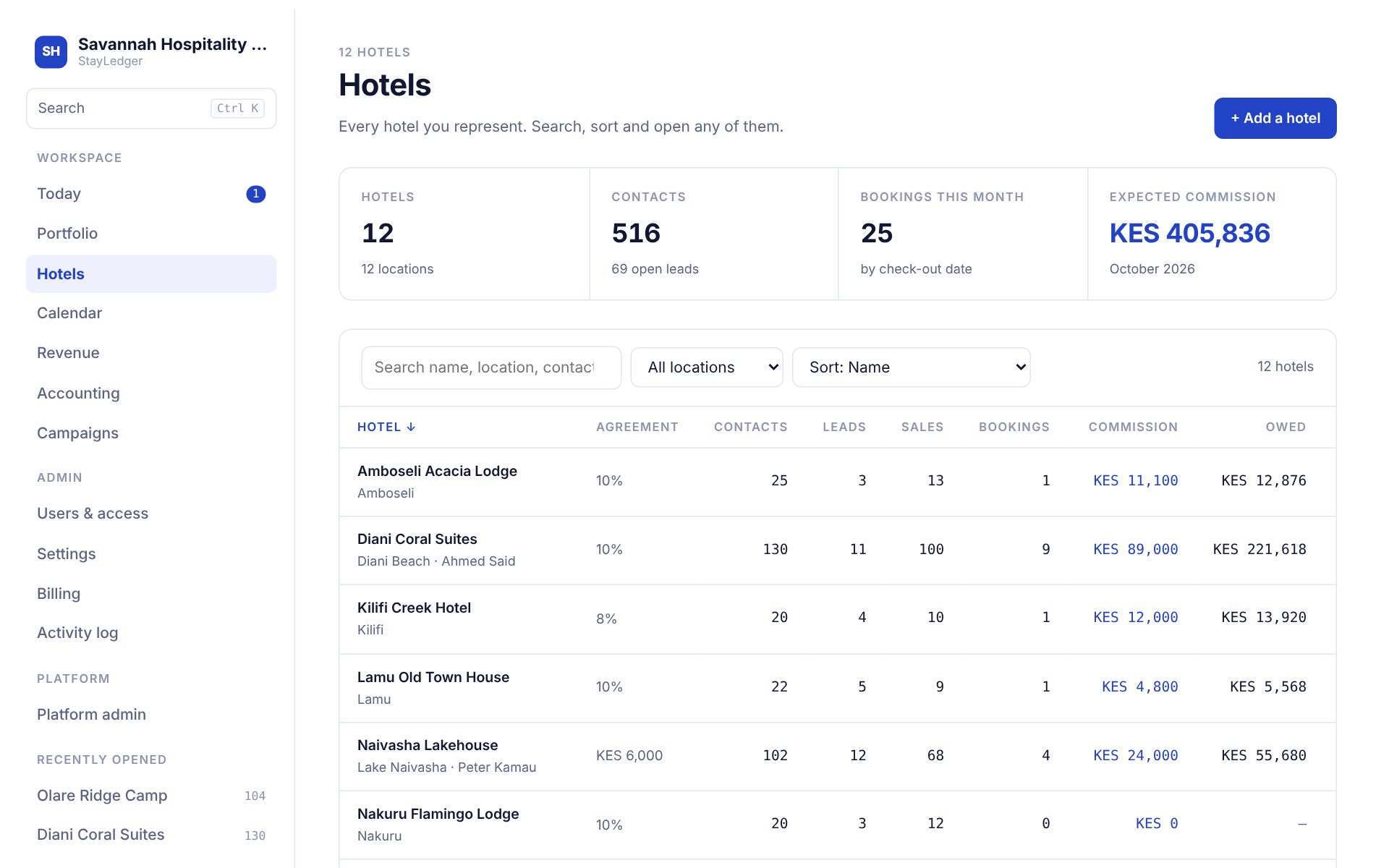
Task: Open Platform admin
Action: point(151,715)
